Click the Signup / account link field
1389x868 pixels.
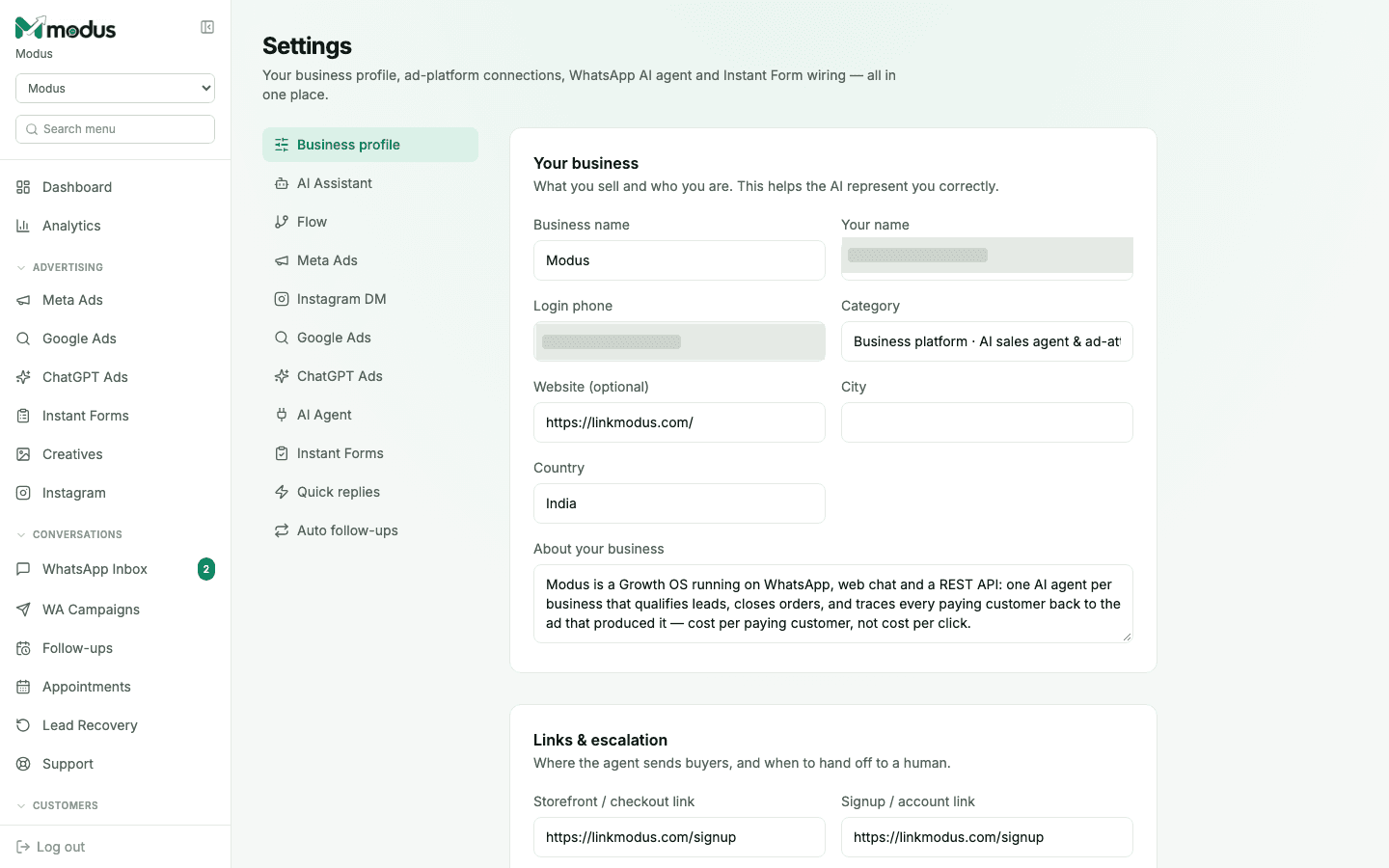tap(987, 837)
